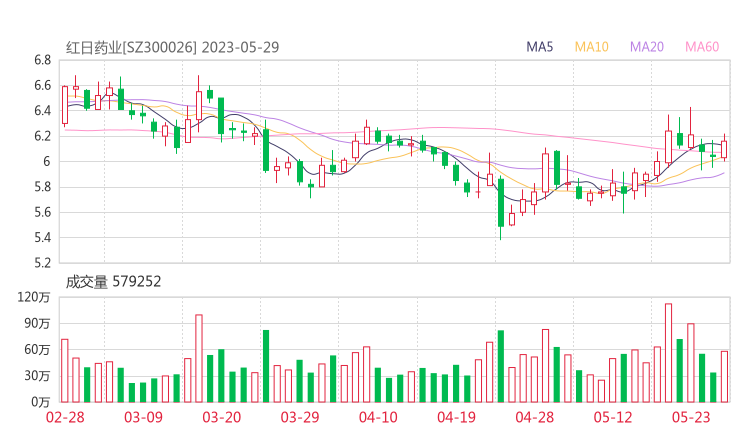Select the last red candlestick on the right
Screen dimensions: 740x440
(x=724, y=148)
